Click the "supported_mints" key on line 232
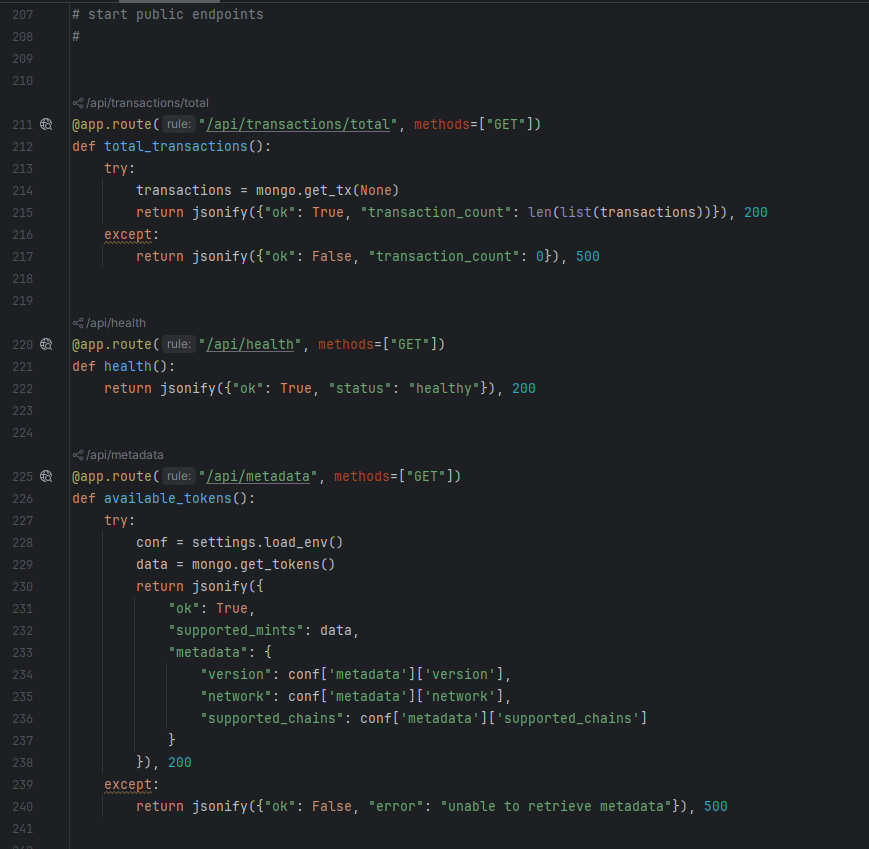869x849 pixels. pyautogui.click(x=236, y=630)
